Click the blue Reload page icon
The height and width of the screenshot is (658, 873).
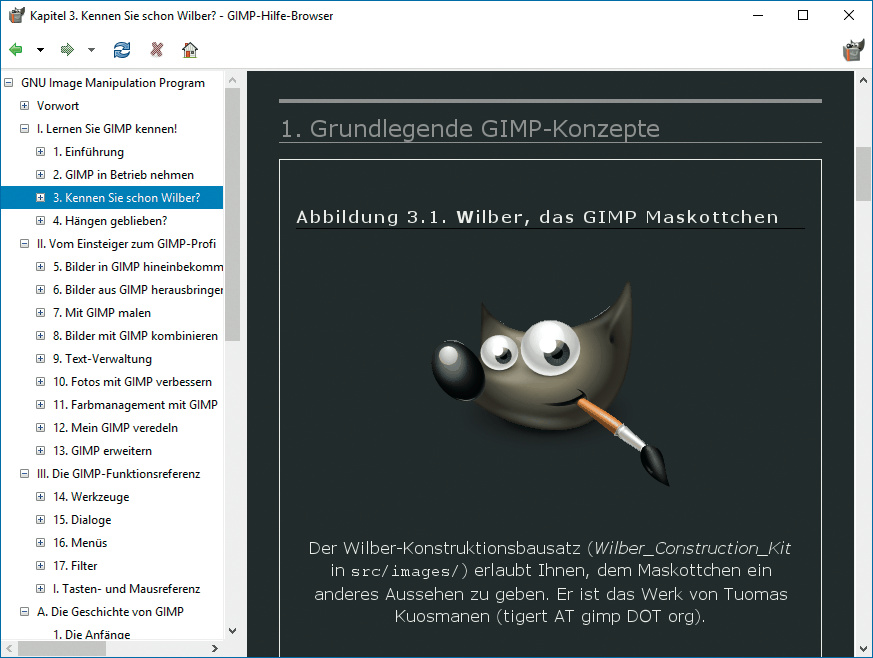[122, 50]
